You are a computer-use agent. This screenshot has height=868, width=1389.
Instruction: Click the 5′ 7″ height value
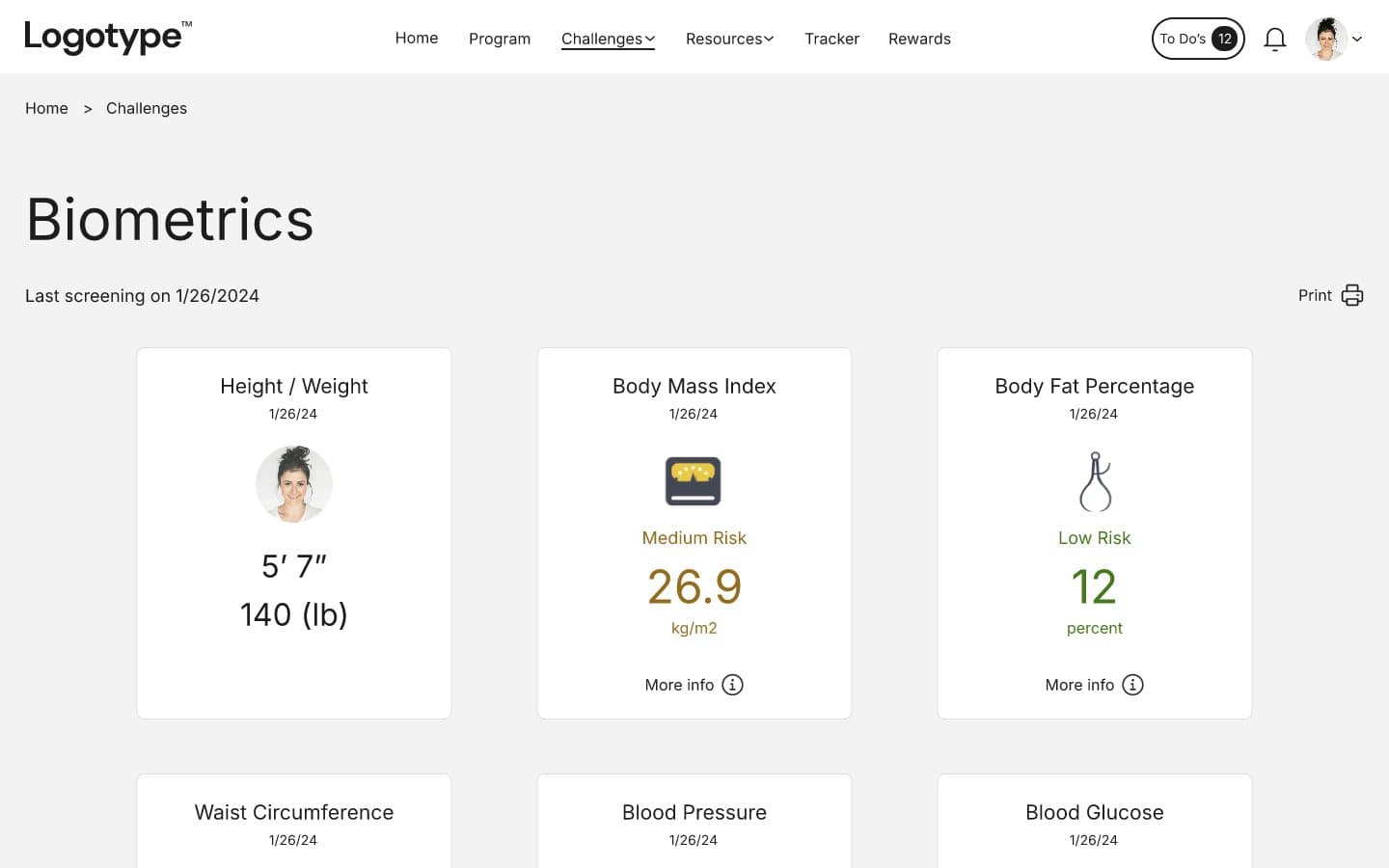pos(294,566)
